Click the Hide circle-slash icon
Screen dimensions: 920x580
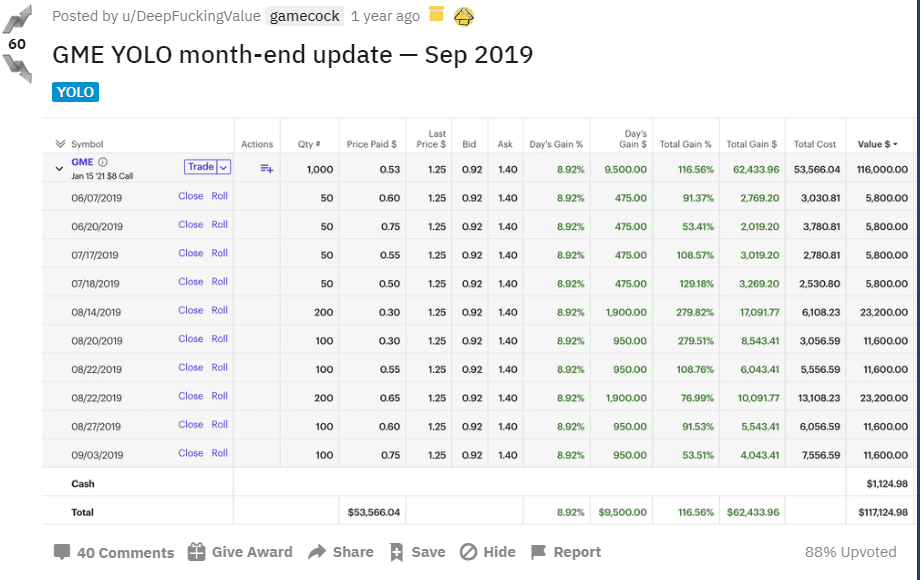[468, 552]
